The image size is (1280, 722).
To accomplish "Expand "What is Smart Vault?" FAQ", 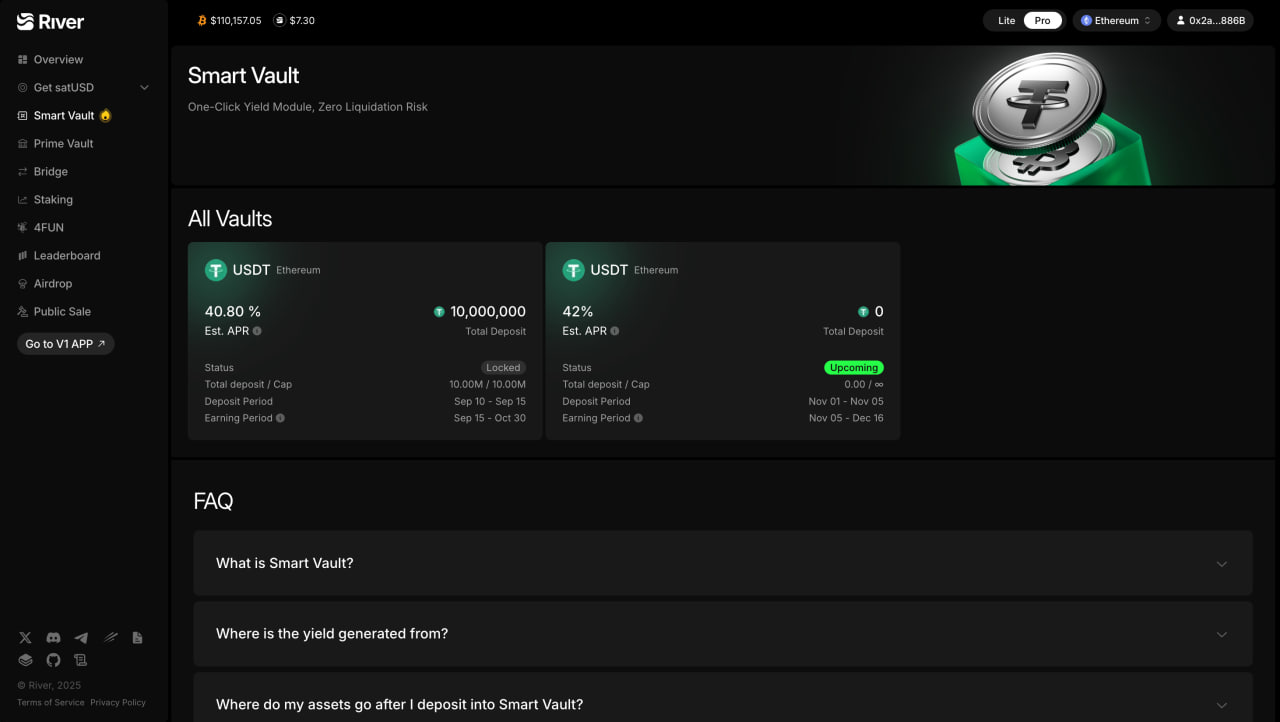I will (x=722, y=564).
